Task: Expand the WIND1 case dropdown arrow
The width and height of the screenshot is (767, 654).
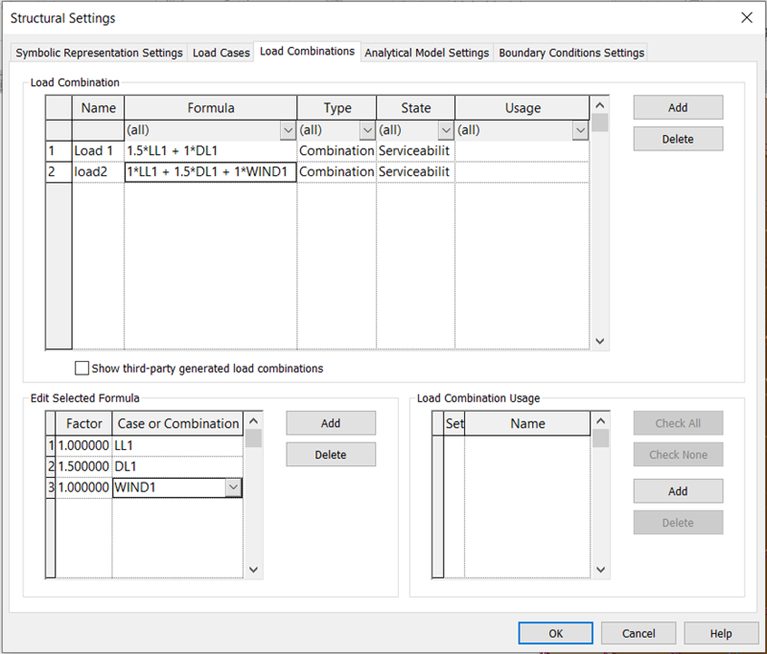Action: pos(233,487)
